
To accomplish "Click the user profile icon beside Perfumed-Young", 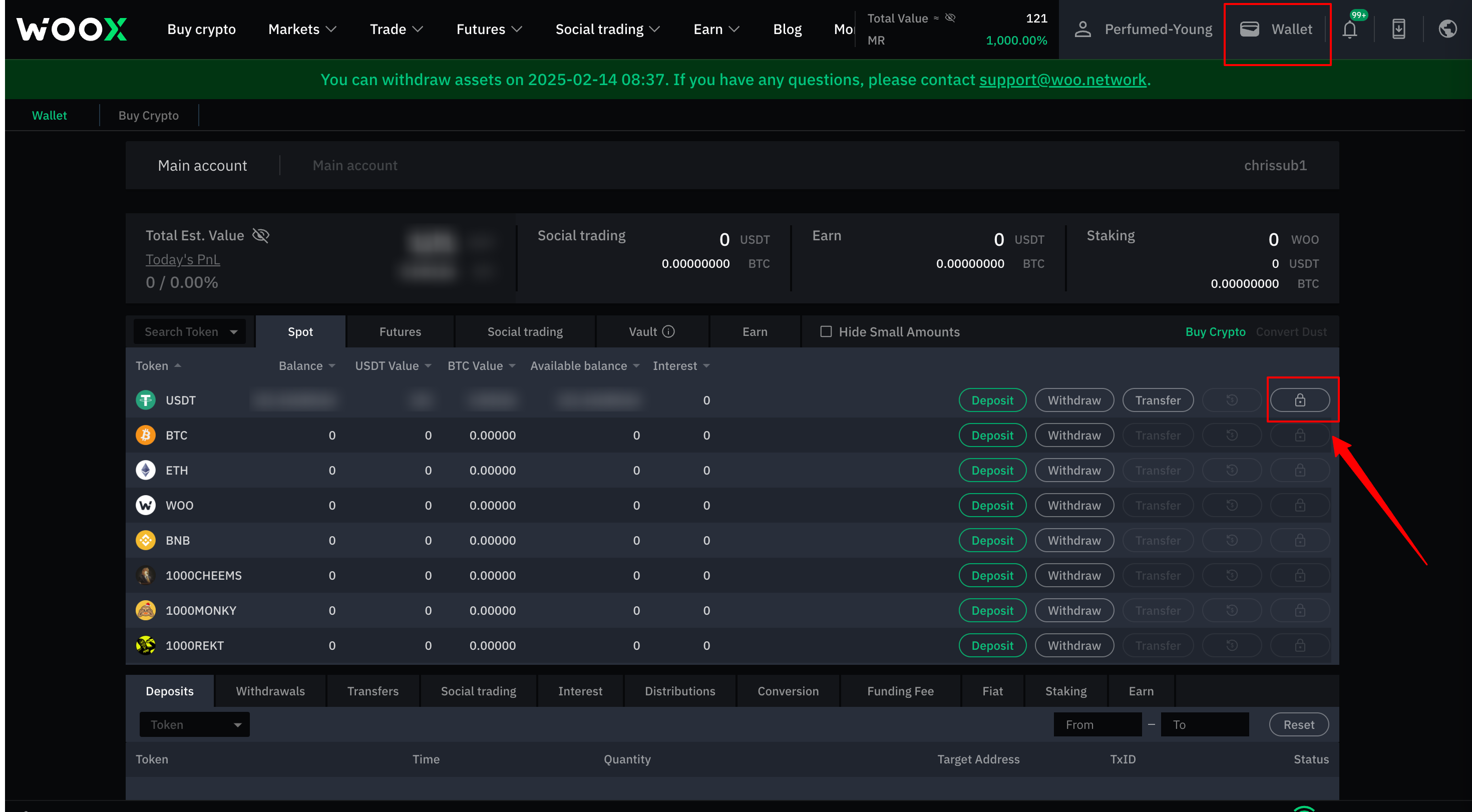I will [x=1082, y=29].
